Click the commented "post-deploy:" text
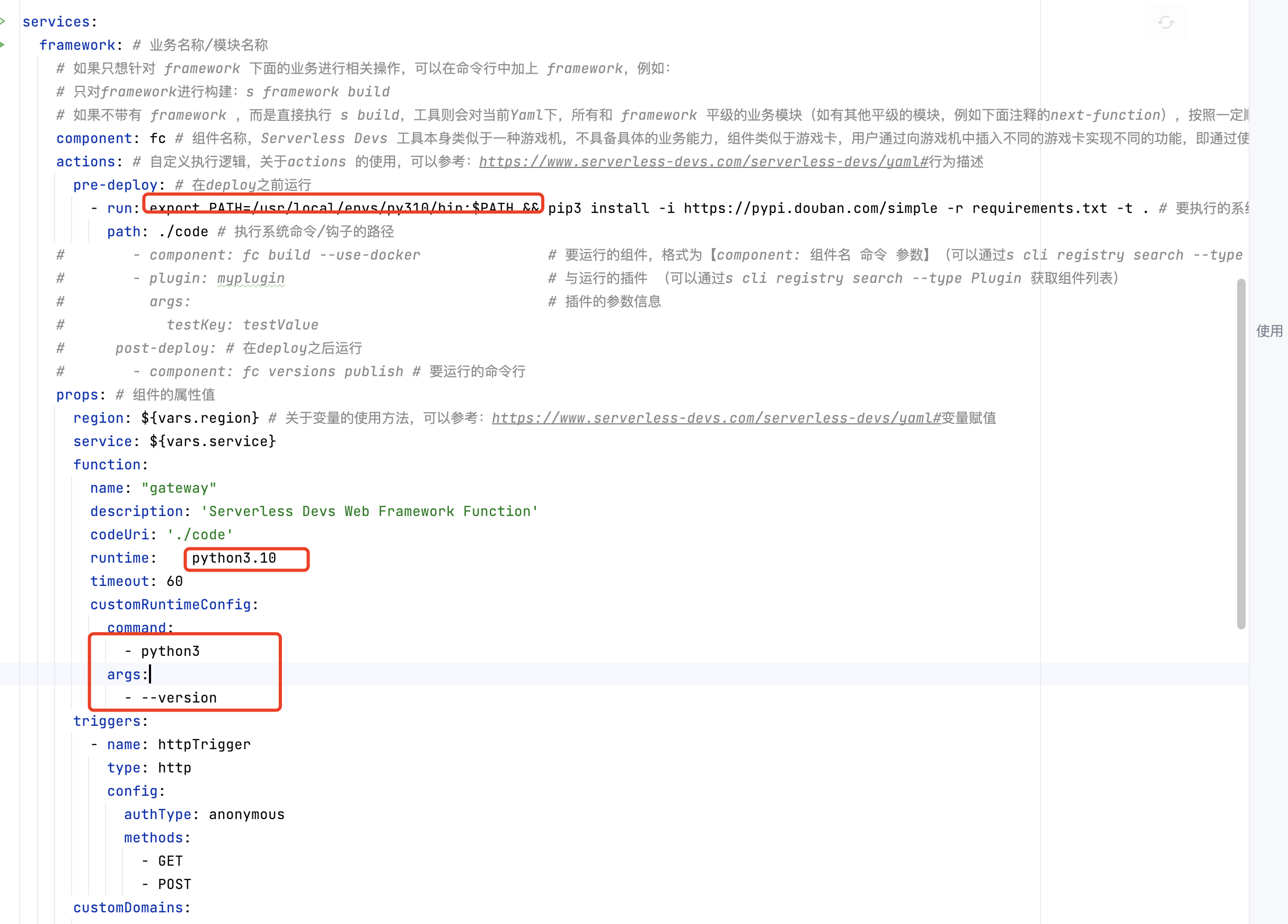 pyautogui.click(x=165, y=348)
